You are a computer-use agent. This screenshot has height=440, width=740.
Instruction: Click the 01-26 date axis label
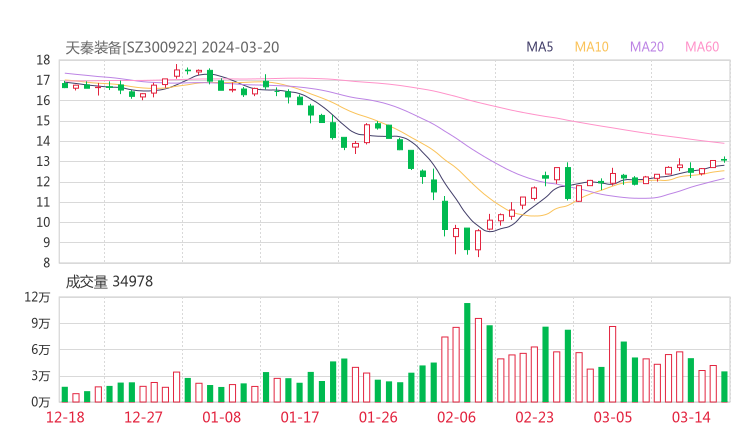tap(378, 417)
